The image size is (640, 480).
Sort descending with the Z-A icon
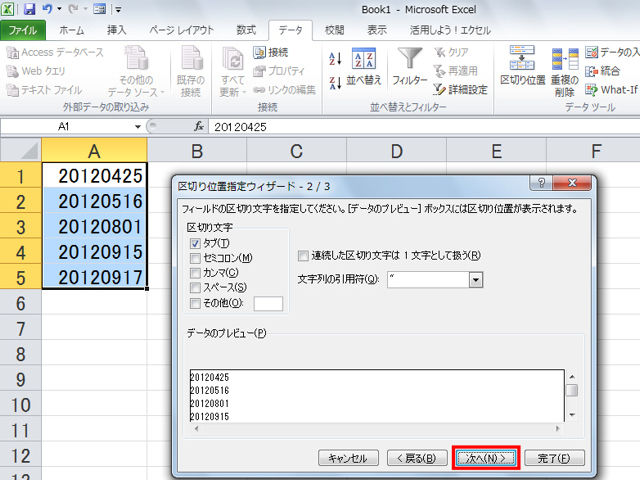point(335,83)
